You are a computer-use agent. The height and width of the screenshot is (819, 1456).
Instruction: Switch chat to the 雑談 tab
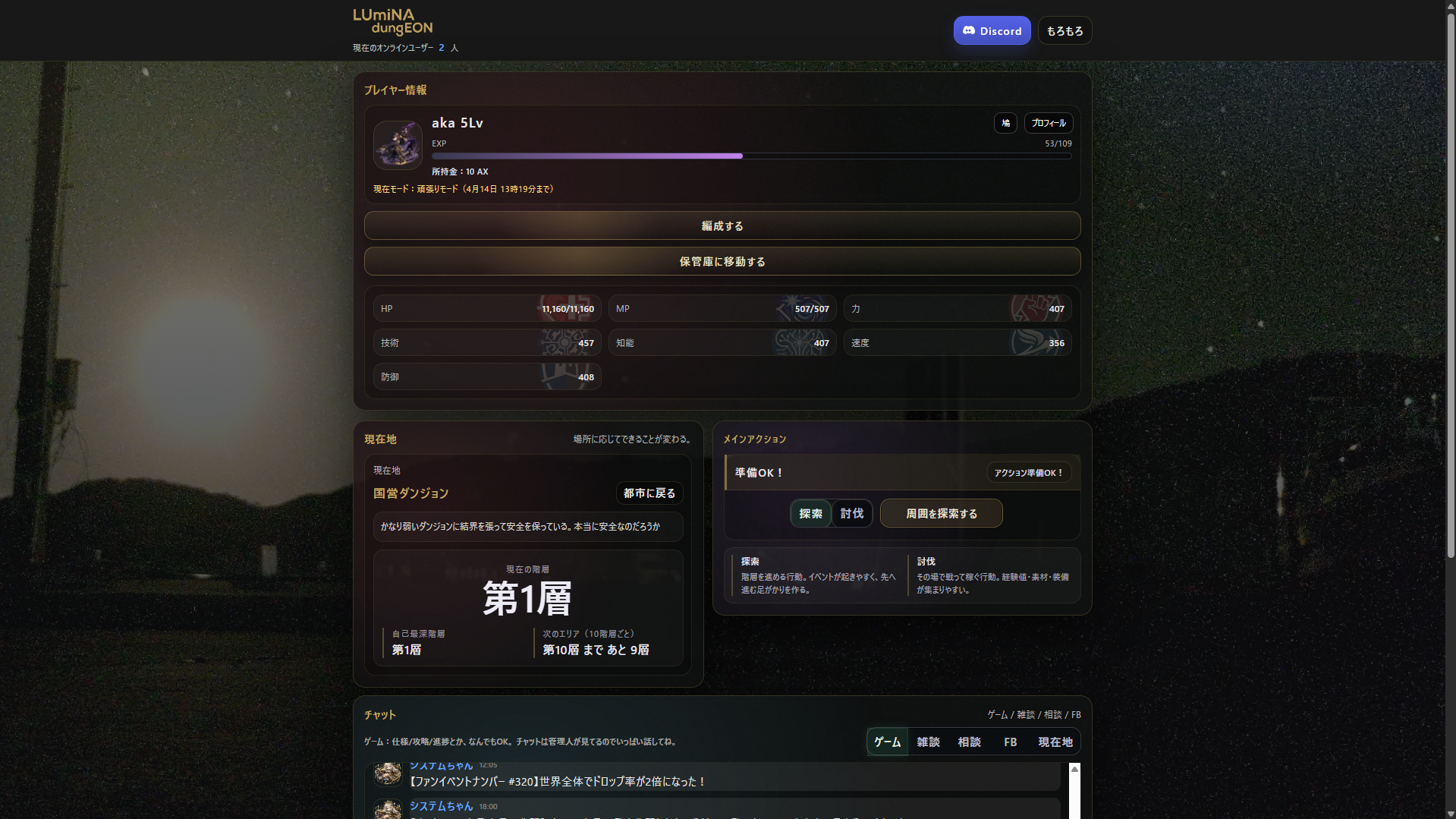pos(928,742)
